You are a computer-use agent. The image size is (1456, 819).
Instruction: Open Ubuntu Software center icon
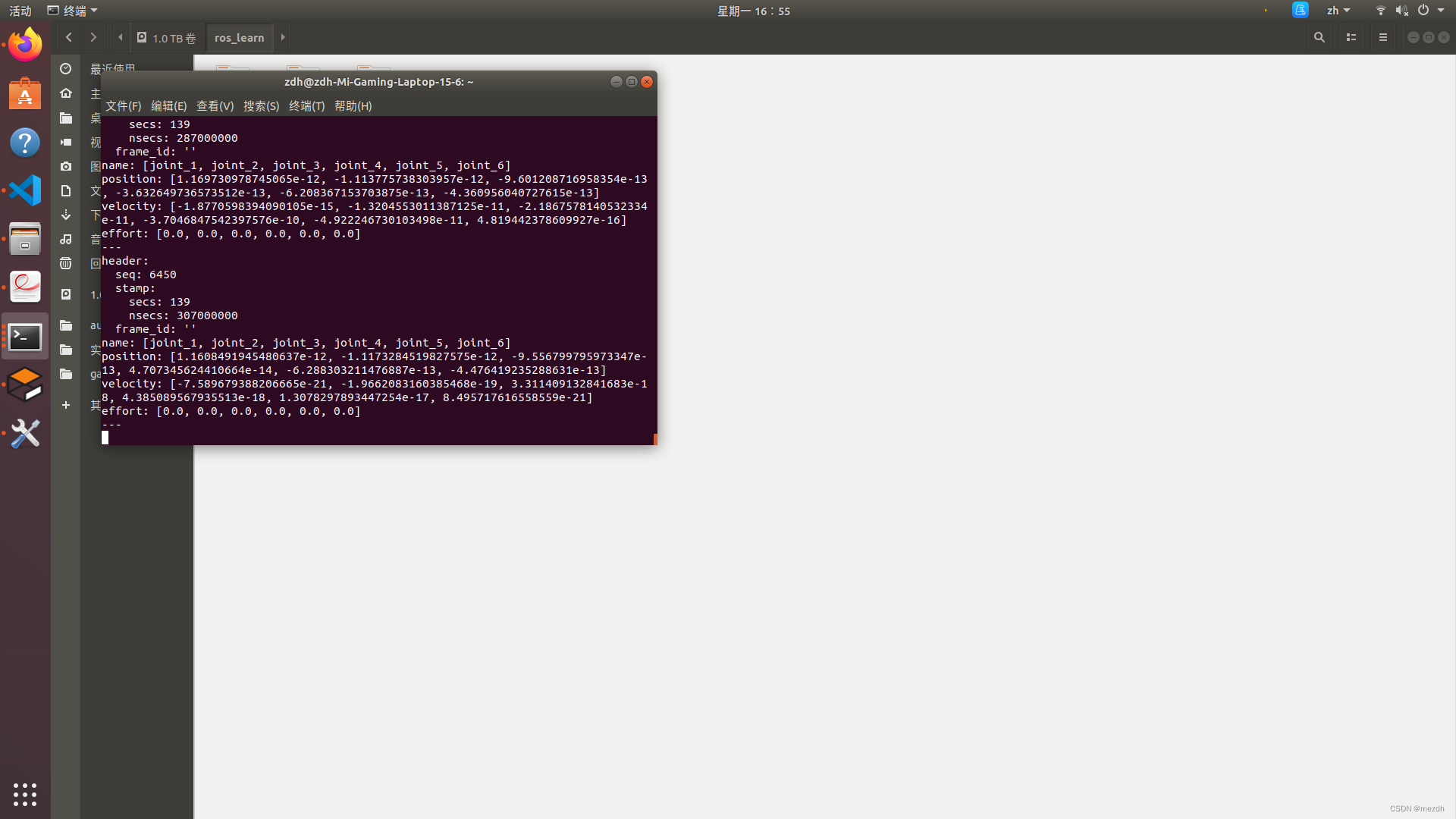click(x=25, y=94)
